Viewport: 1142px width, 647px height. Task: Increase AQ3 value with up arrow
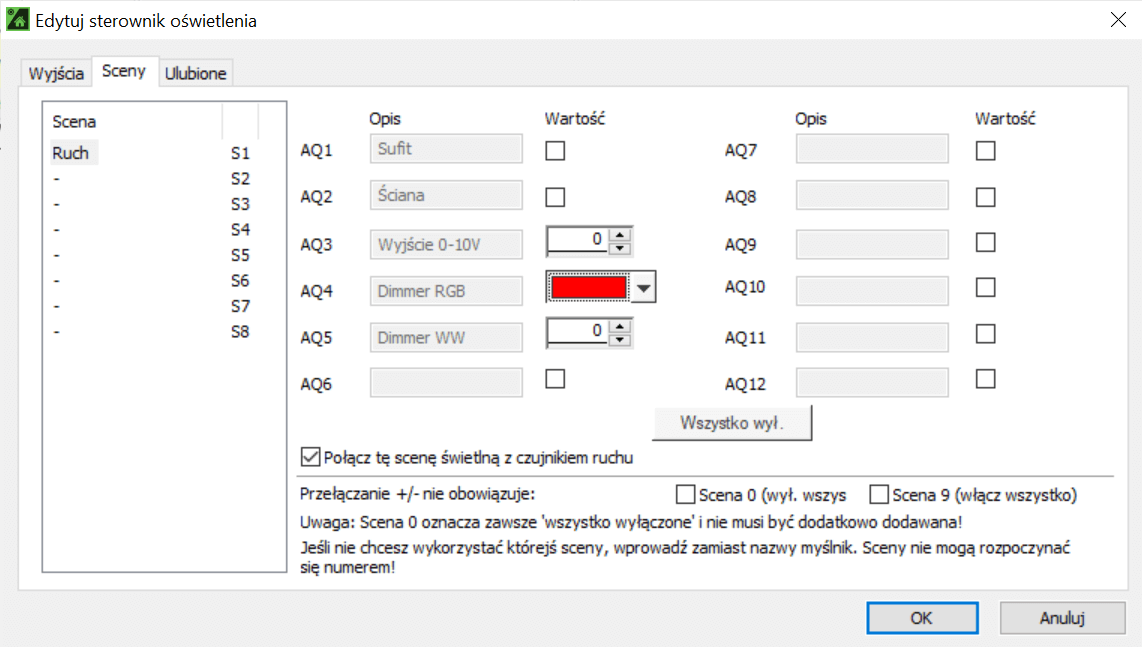click(620, 236)
